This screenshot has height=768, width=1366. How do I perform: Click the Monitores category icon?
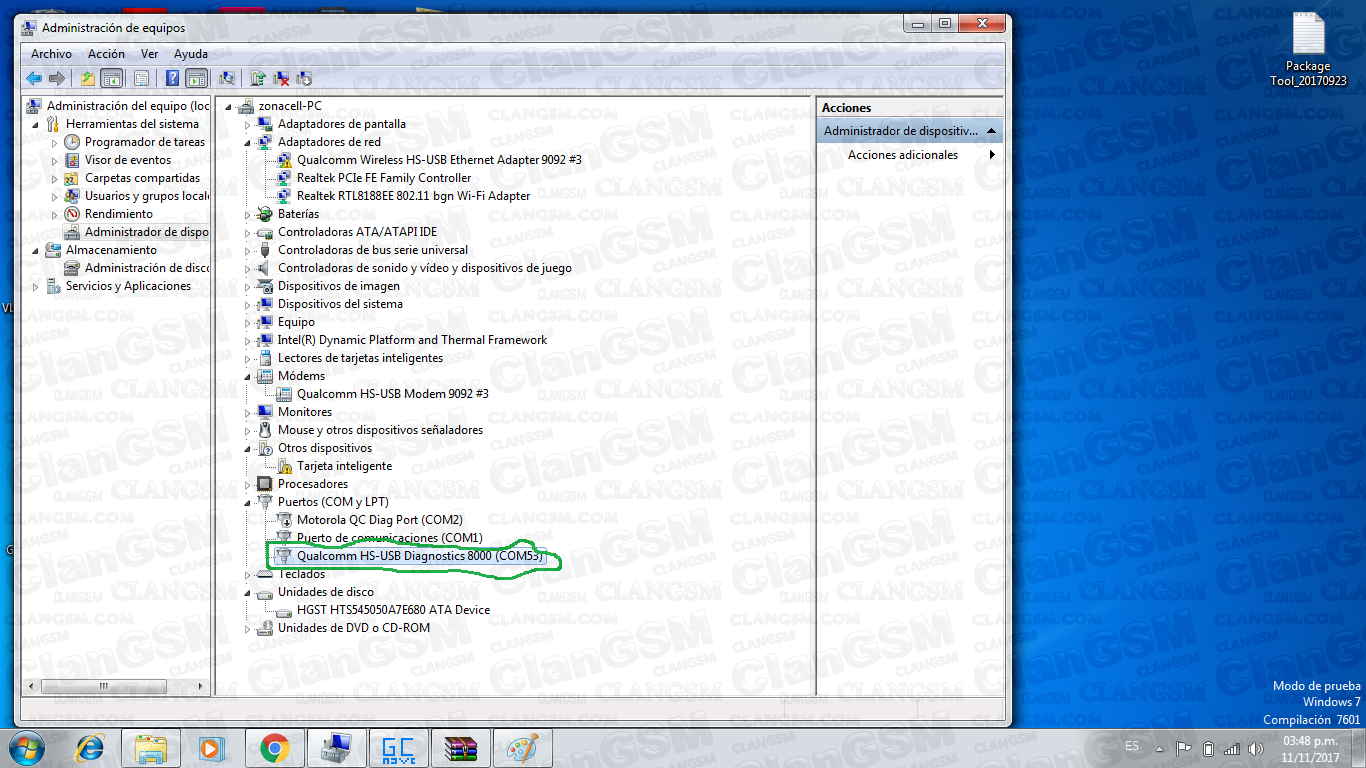point(265,412)
